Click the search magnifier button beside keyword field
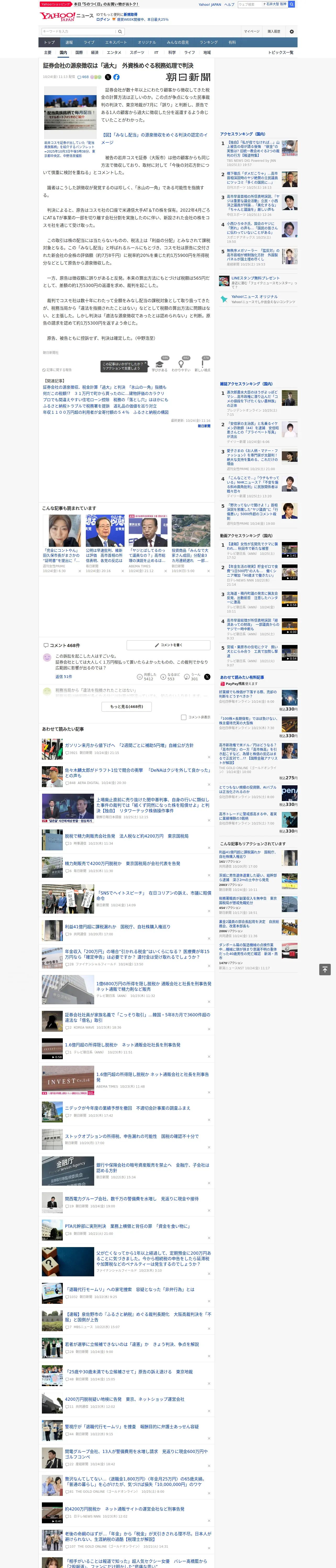 120,32
